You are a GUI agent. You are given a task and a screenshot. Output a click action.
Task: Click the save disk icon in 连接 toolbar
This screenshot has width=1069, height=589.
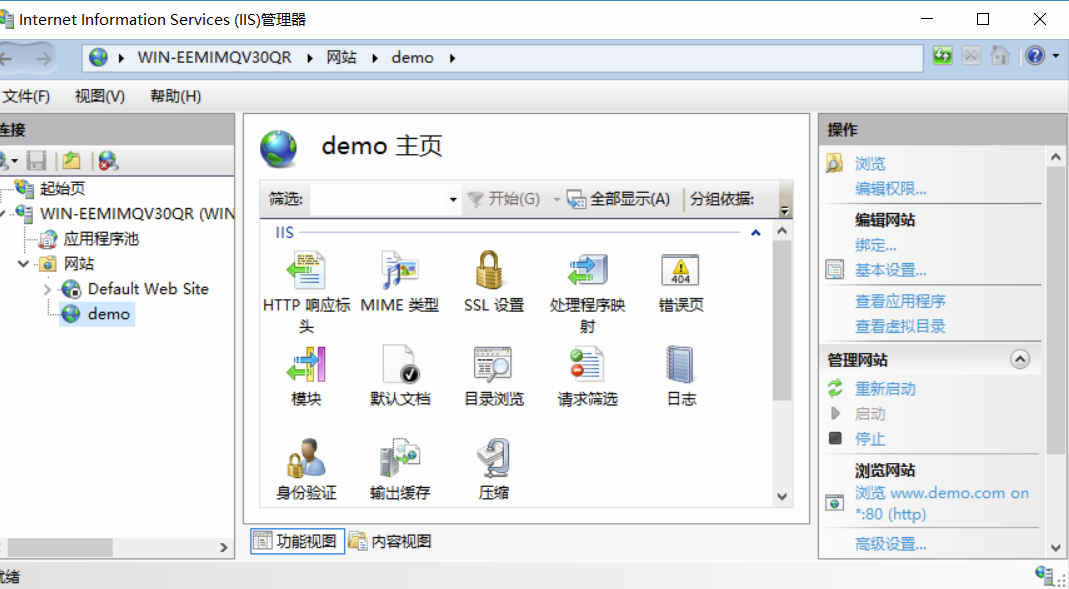[36, 161]
